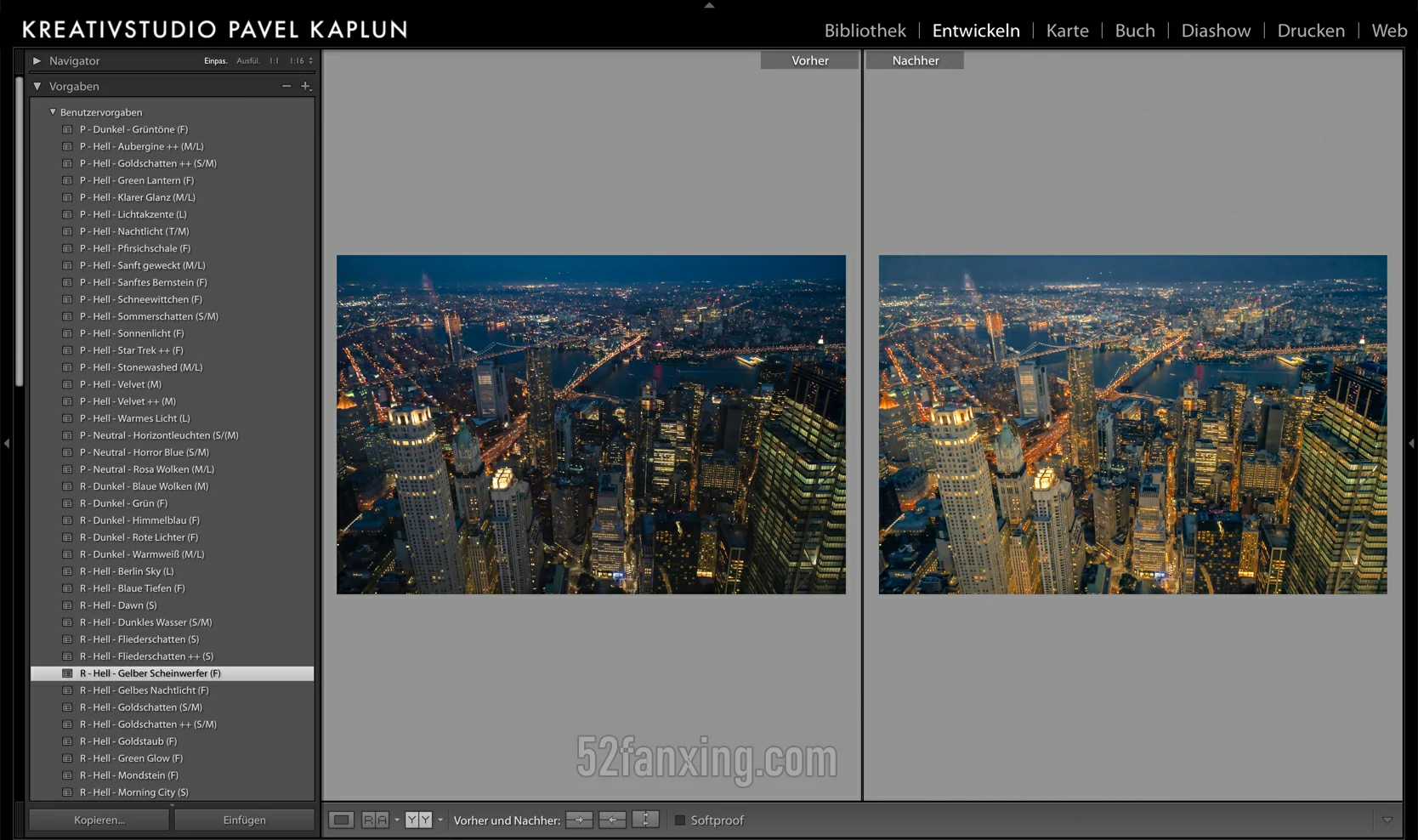Expand the Navigator panel
1418x840 pixels.
[37, 60]
